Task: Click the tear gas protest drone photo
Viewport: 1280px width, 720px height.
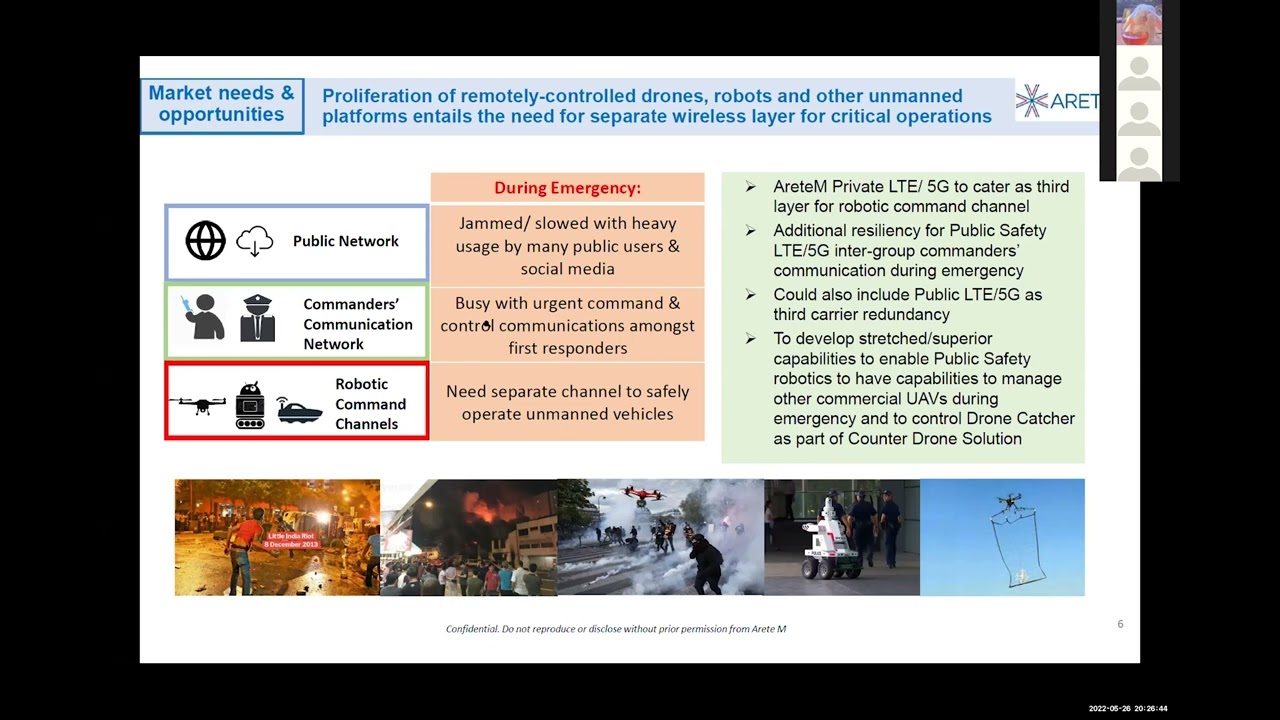Action: [661, 537]
